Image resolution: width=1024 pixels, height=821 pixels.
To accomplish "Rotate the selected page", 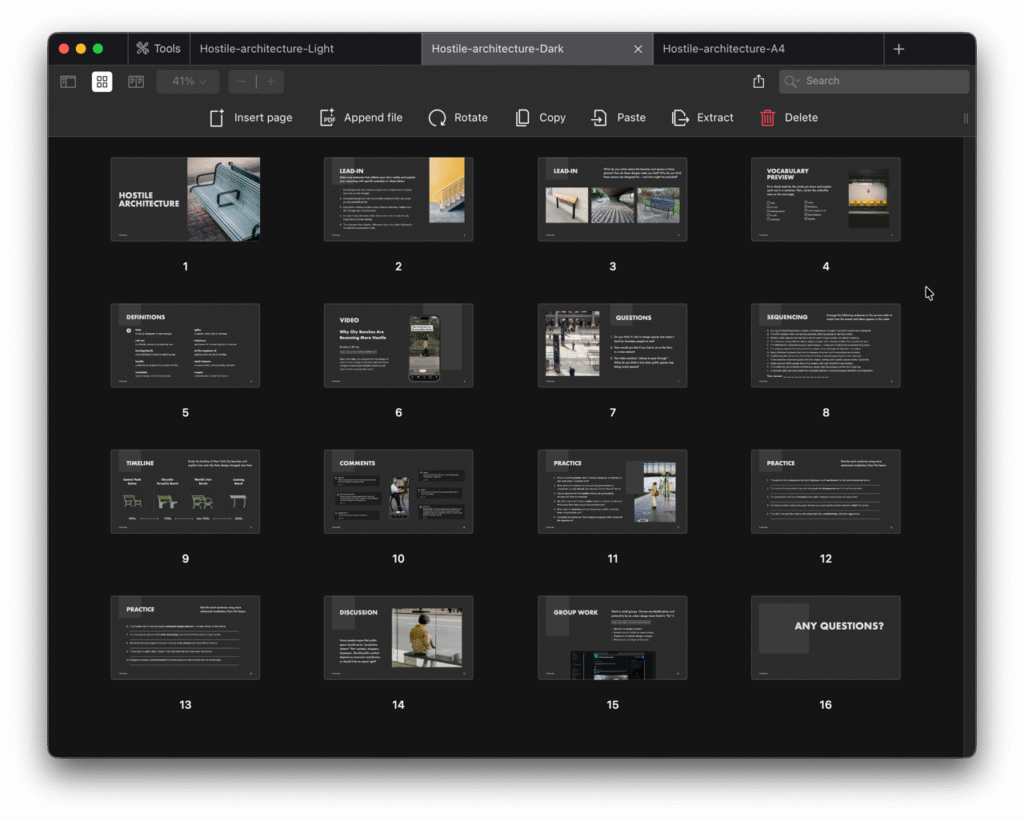I will coord(437,118).
